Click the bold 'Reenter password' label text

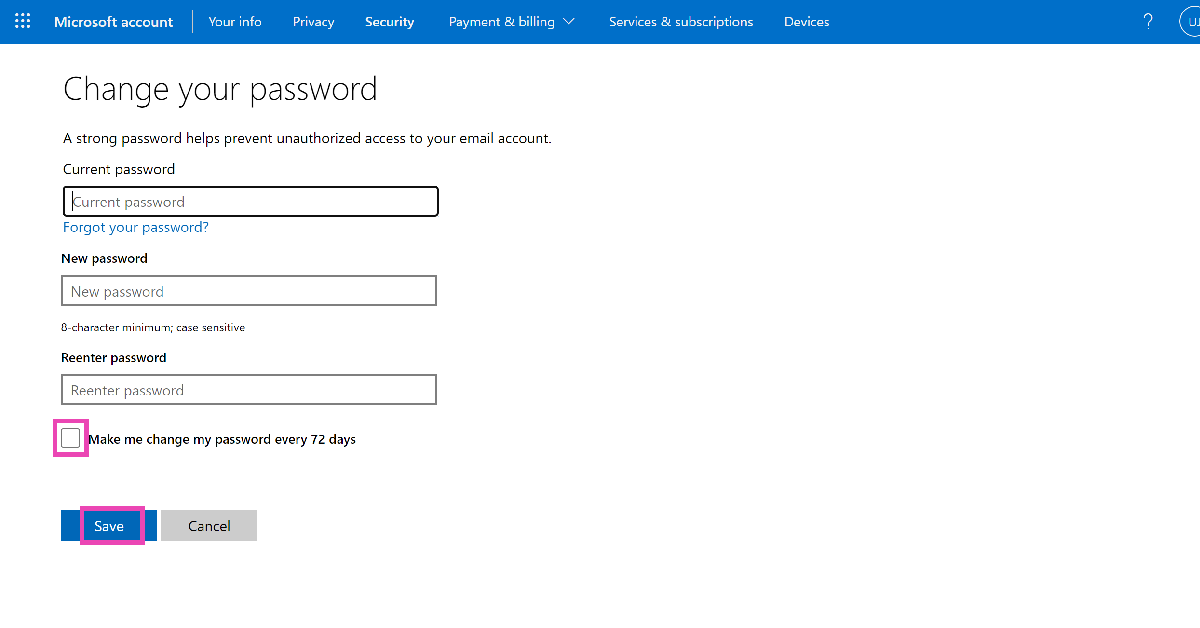tap(114, 357)
